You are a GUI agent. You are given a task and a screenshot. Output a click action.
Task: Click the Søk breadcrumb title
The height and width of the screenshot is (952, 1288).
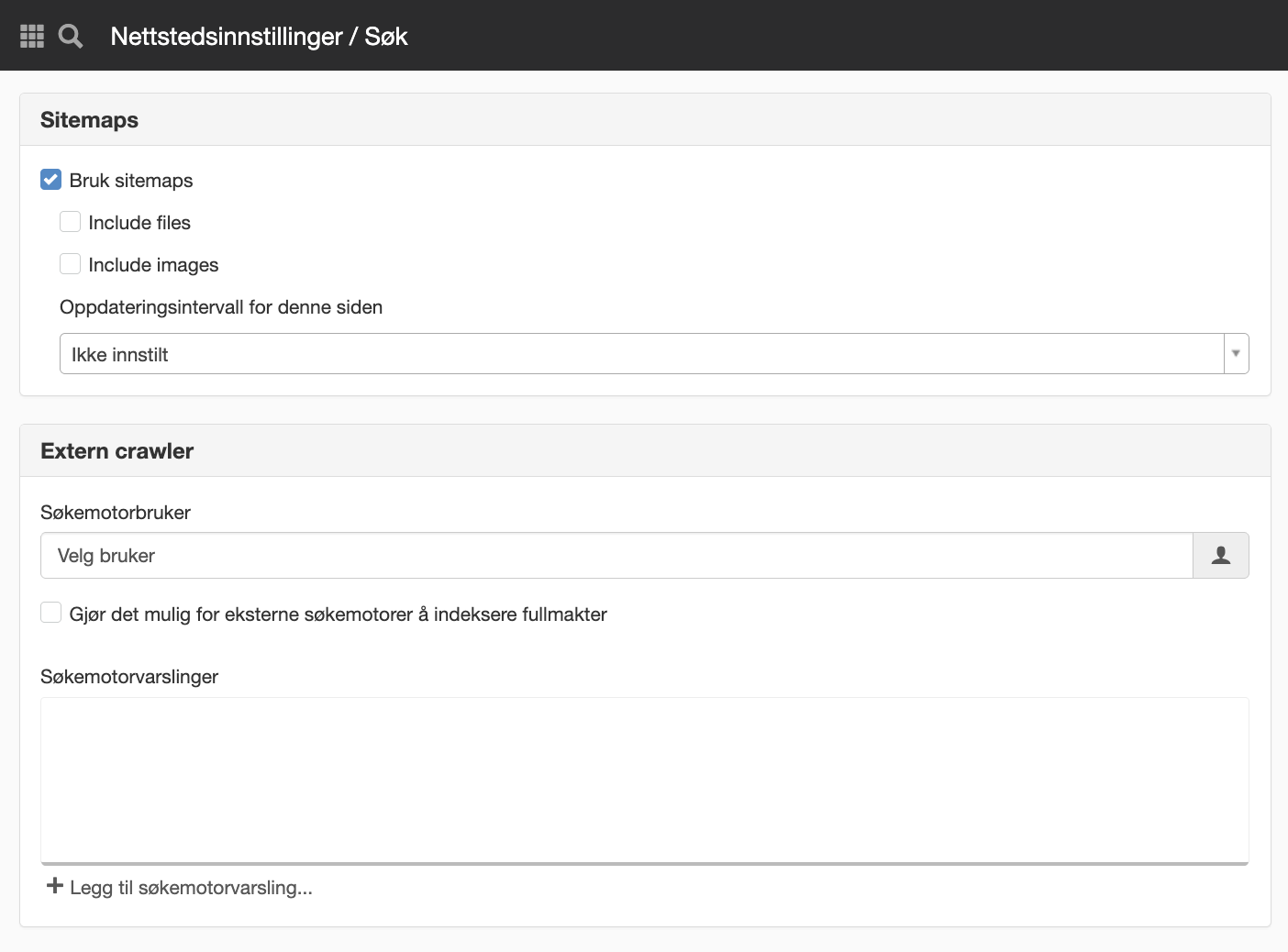386,36
